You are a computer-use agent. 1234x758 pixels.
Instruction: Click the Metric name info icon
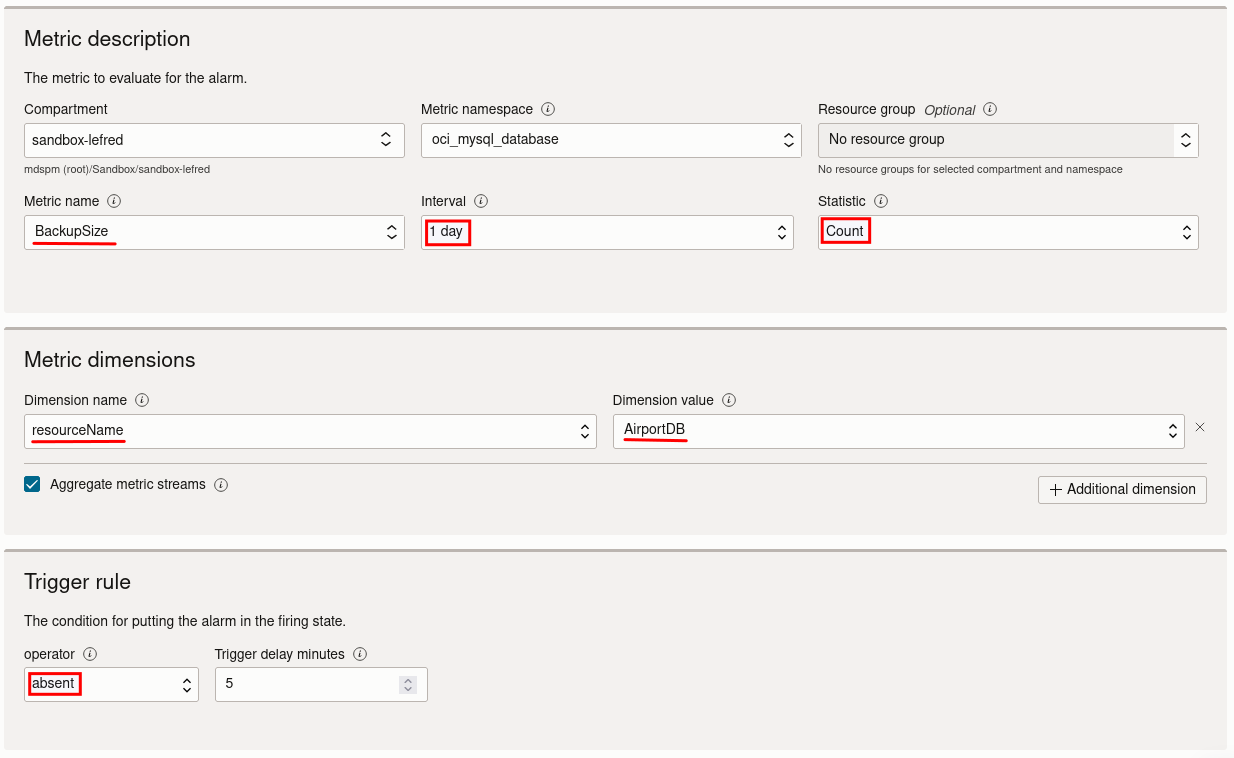tap(114, 201)
